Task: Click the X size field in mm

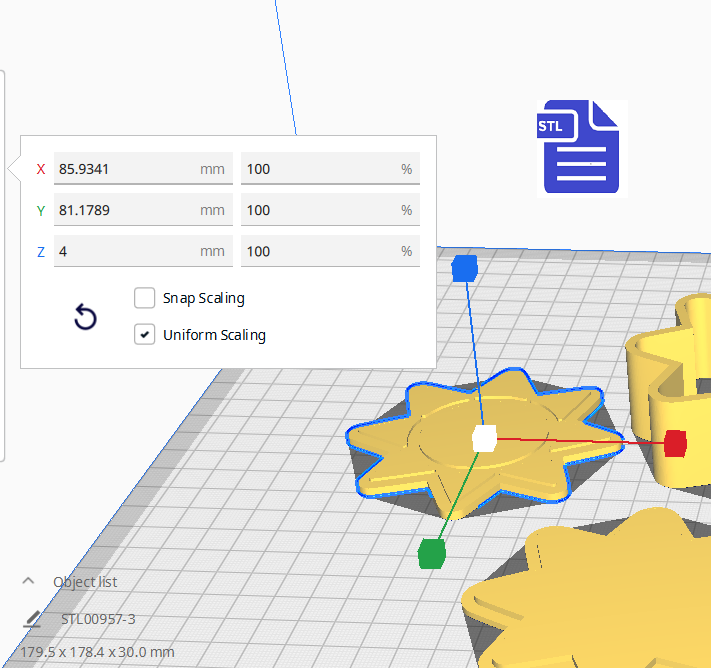Action: click(x=127, y=169)
